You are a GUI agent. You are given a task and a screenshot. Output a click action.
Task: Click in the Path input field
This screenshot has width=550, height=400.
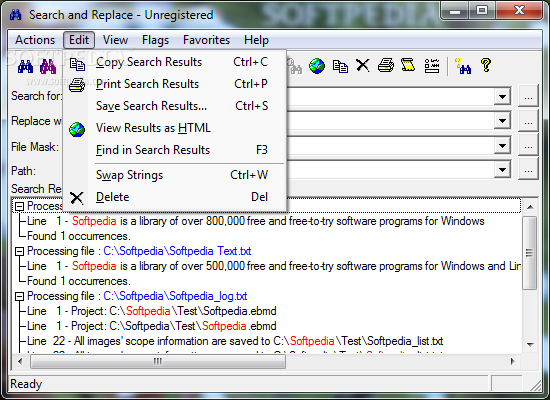tap(390, 170)
